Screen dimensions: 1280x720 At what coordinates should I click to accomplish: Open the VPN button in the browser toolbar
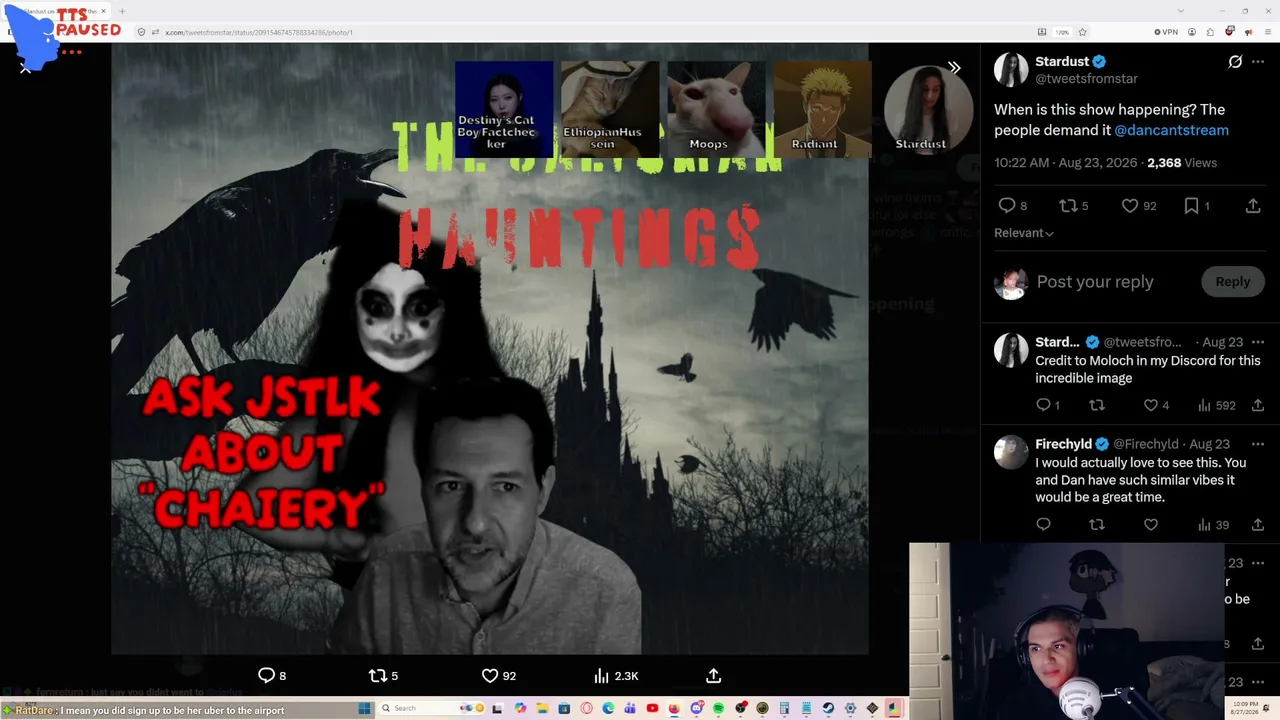[x=1166, y=32]
